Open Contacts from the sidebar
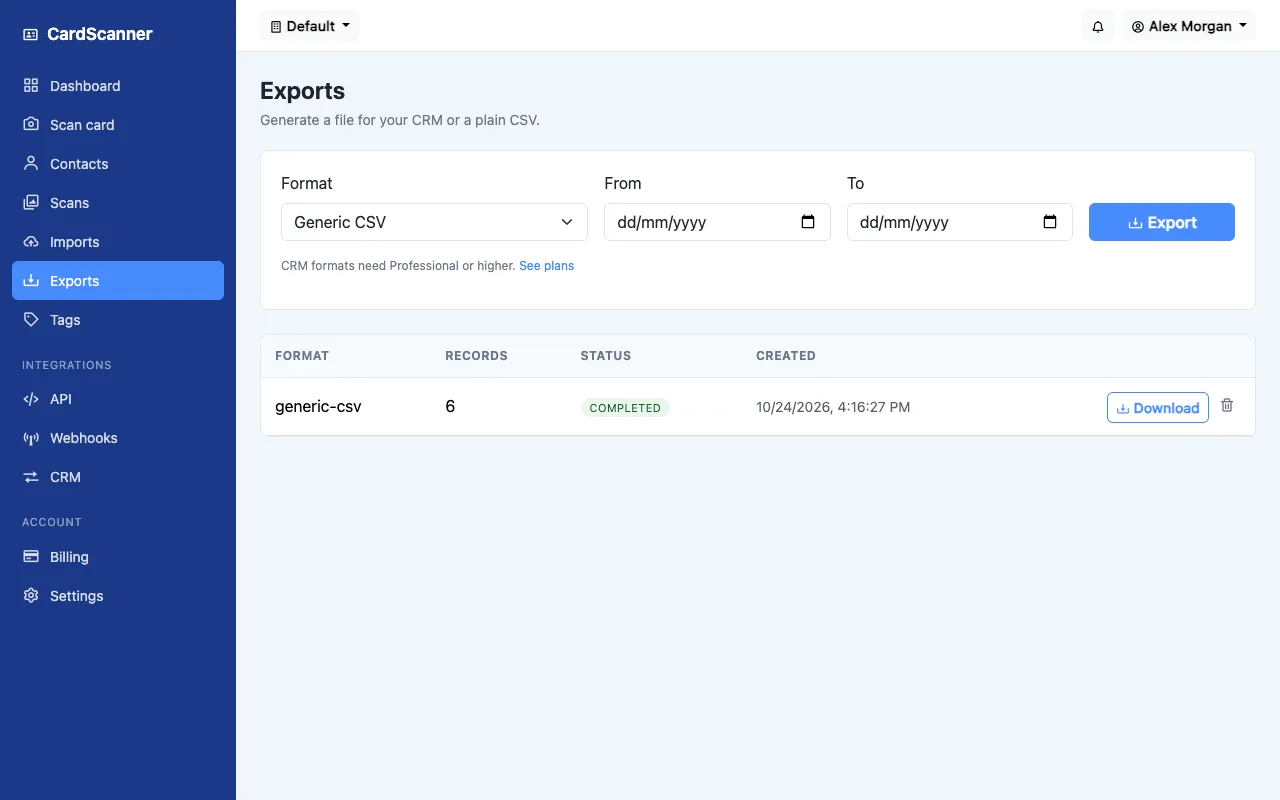Viewport: 1280px width, 800px height. [118, 164]
